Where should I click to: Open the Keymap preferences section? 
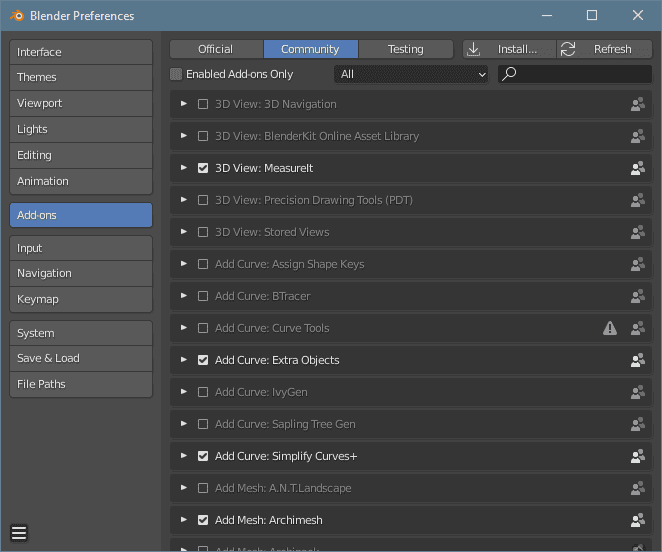[x=81, y=299]
